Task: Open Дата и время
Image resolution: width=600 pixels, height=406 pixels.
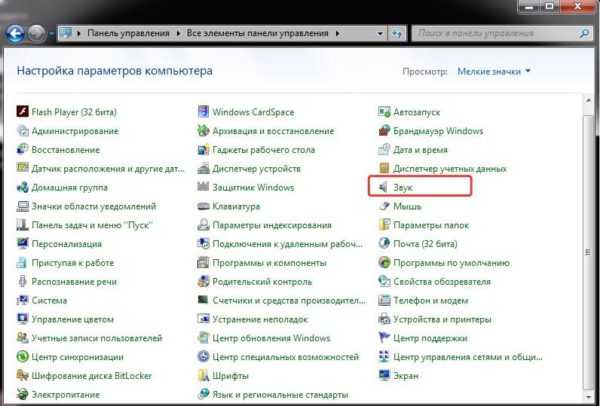Action: pos(413,150)
